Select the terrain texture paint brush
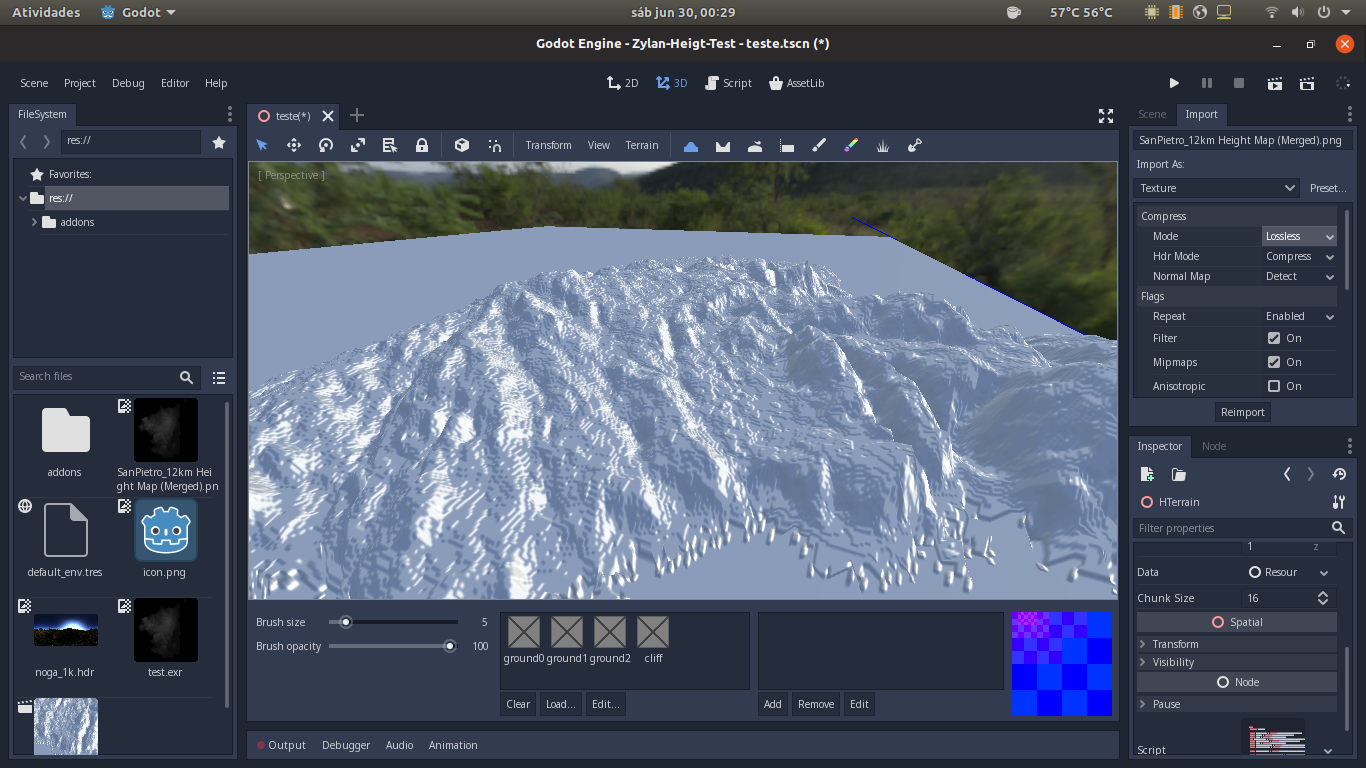1366x768 pixels. pos(819,145)
